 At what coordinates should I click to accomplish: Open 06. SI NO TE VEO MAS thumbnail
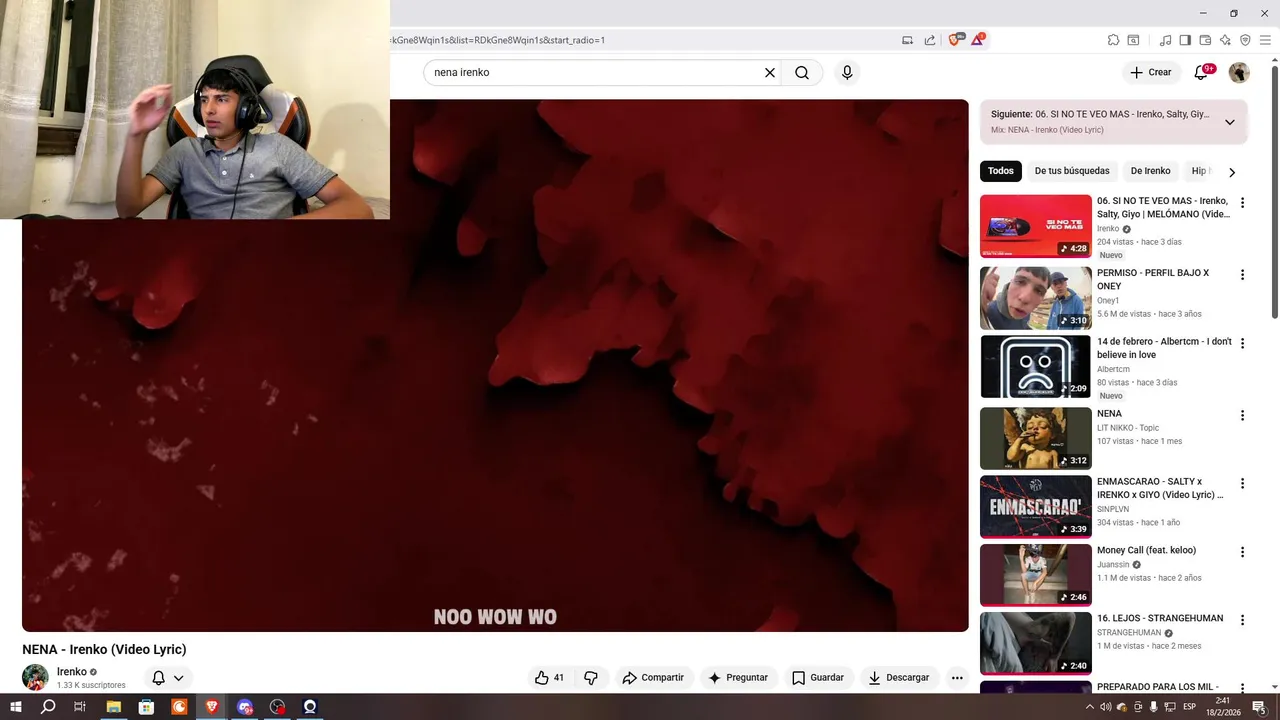point(1036,226)
